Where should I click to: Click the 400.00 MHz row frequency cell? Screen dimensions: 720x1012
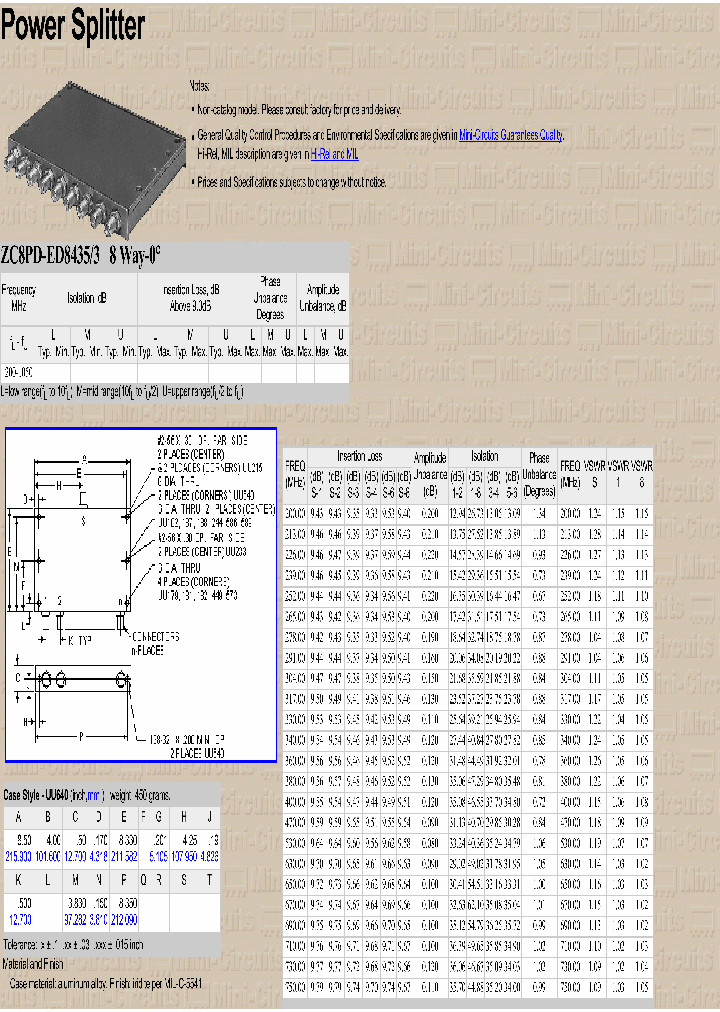295,803
